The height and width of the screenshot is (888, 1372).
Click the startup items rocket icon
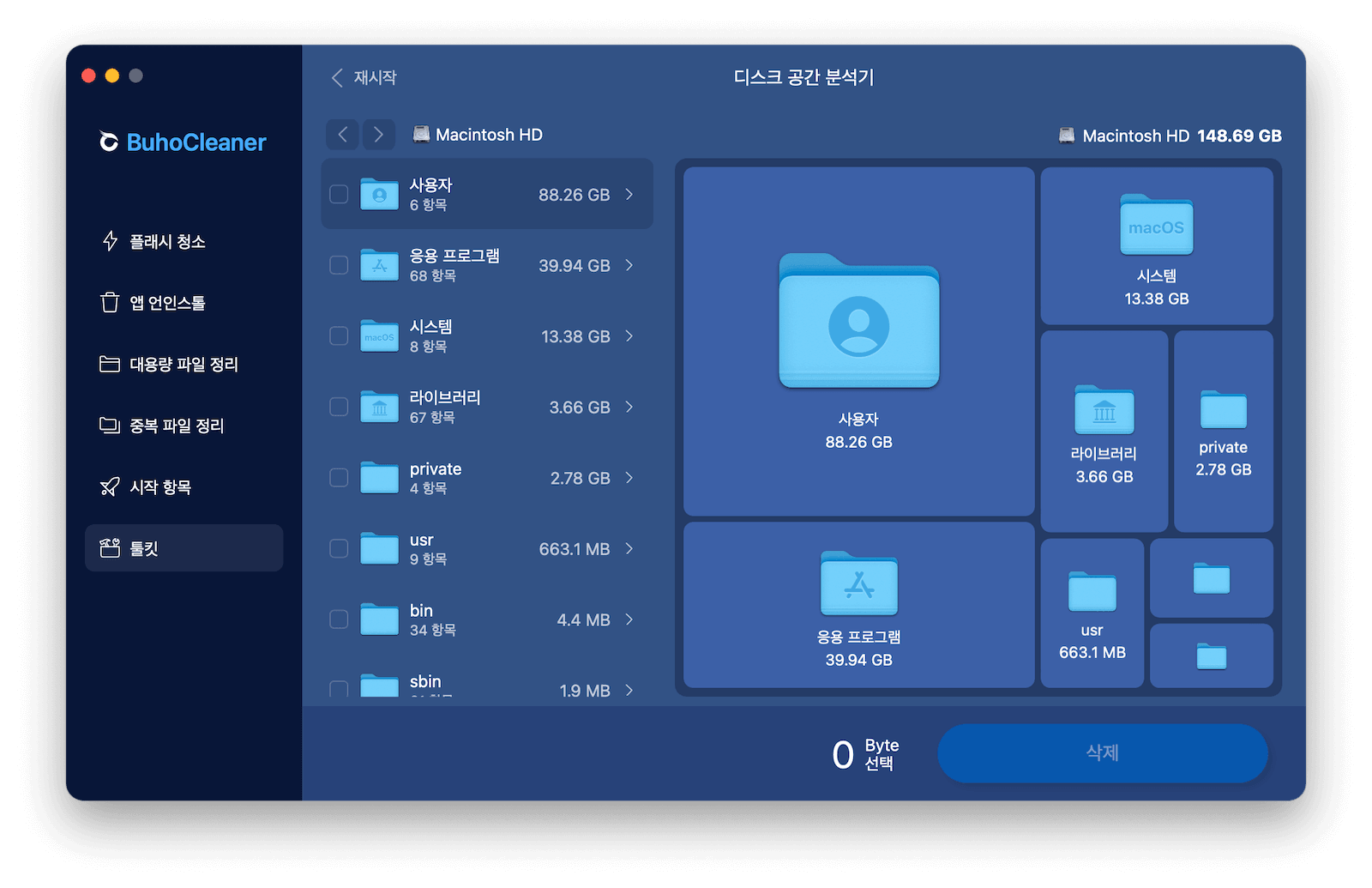(110, 486)
